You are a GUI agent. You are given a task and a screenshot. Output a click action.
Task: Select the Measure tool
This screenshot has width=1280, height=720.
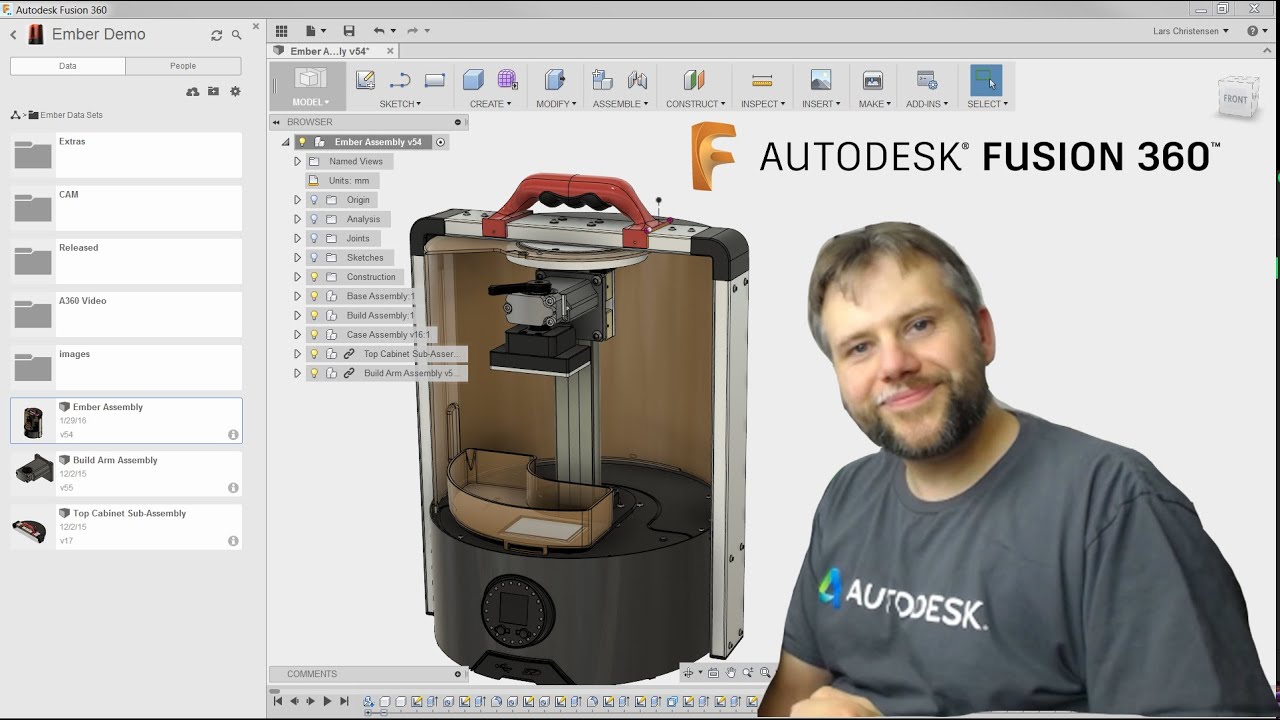(x=762, y=80)
